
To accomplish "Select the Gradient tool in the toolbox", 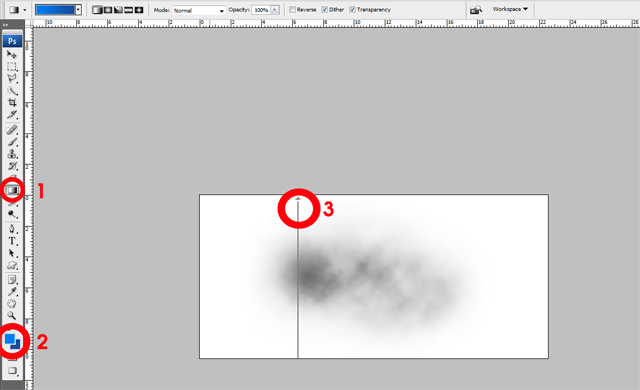I will click(x=12, y=190).
